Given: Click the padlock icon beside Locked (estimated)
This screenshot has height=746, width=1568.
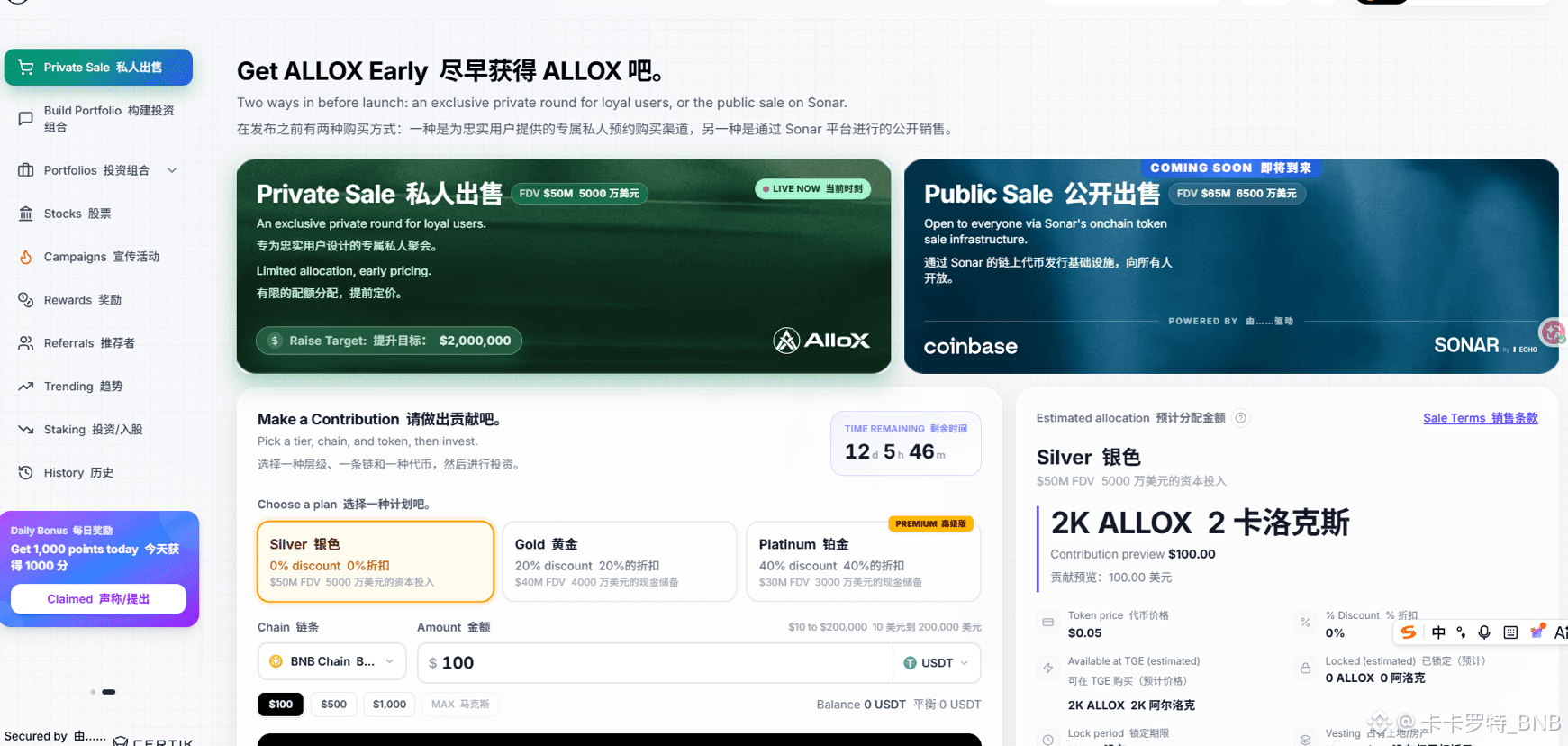Looking at the screenshot, I should 1305,669.
